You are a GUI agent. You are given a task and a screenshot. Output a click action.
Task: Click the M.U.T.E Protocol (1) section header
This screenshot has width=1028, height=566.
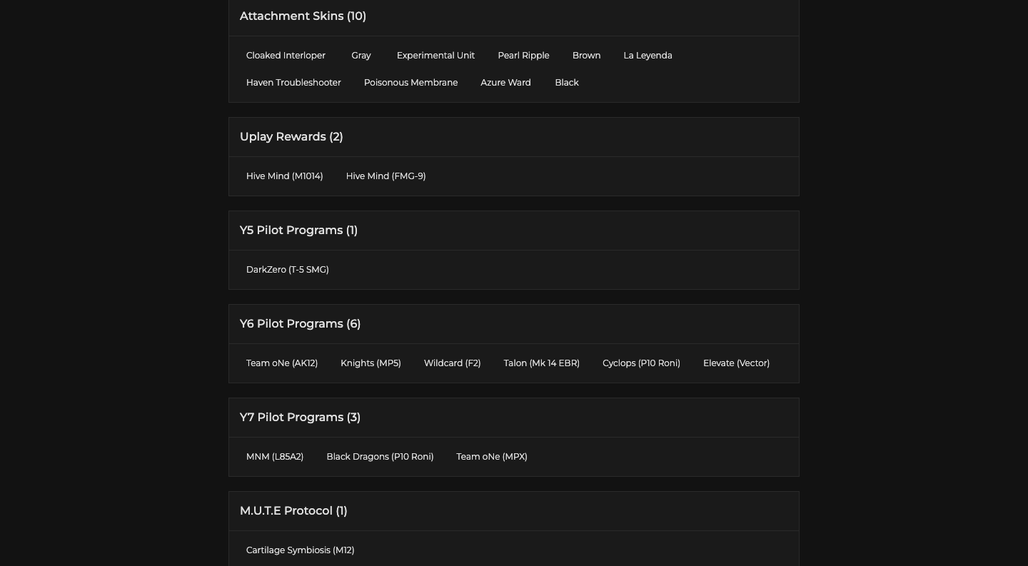(513, 511)
